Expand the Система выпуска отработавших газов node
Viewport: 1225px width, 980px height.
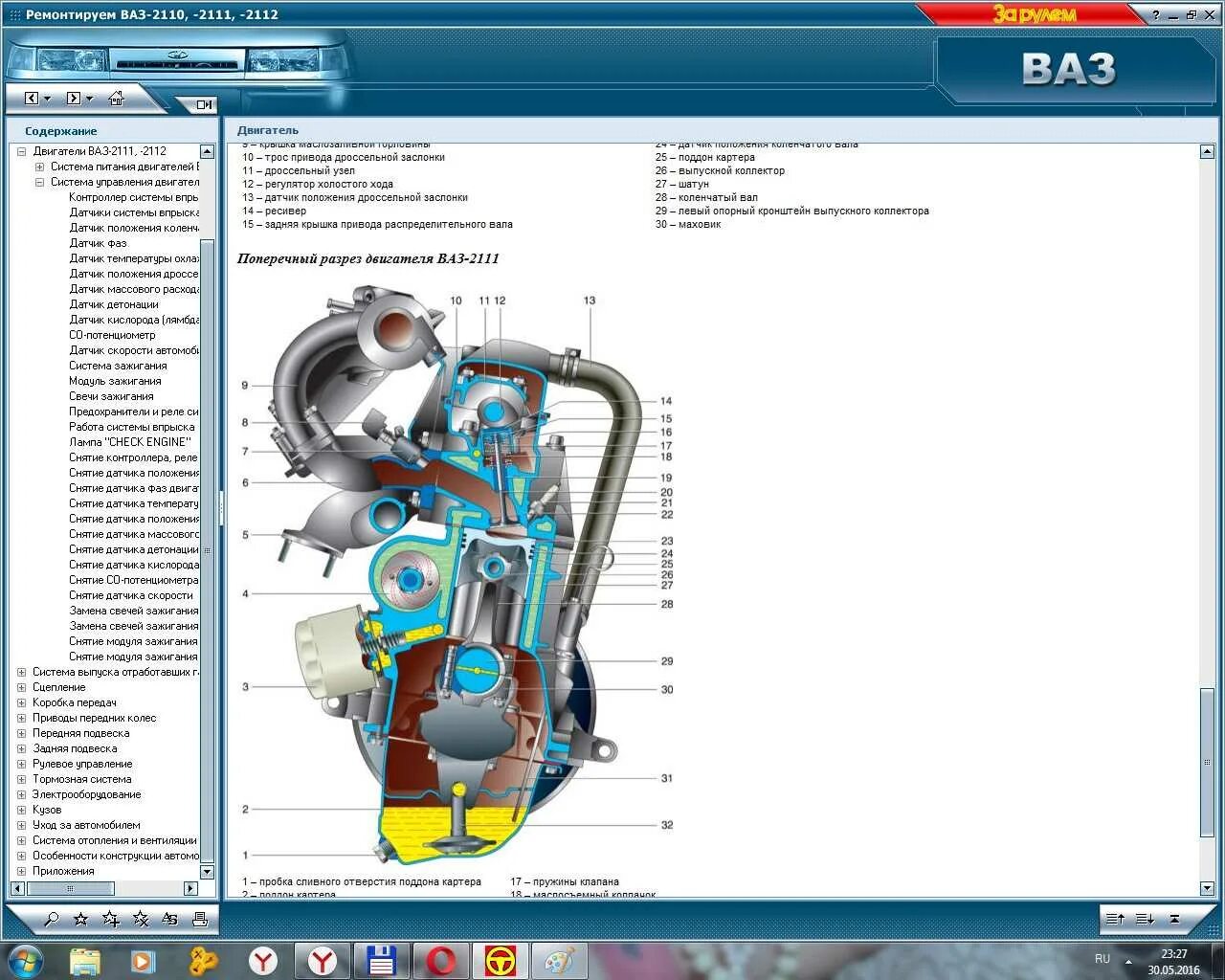(22, 672)
